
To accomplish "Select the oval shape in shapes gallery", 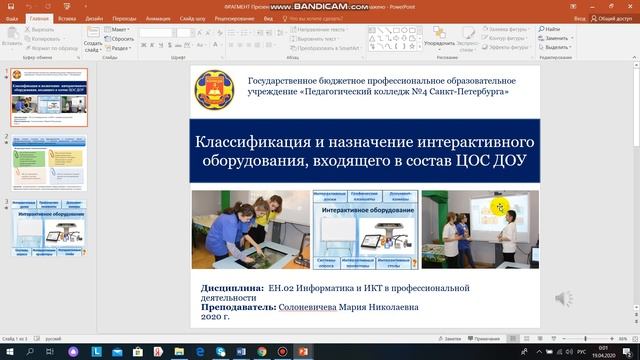I will coord(404,30).
